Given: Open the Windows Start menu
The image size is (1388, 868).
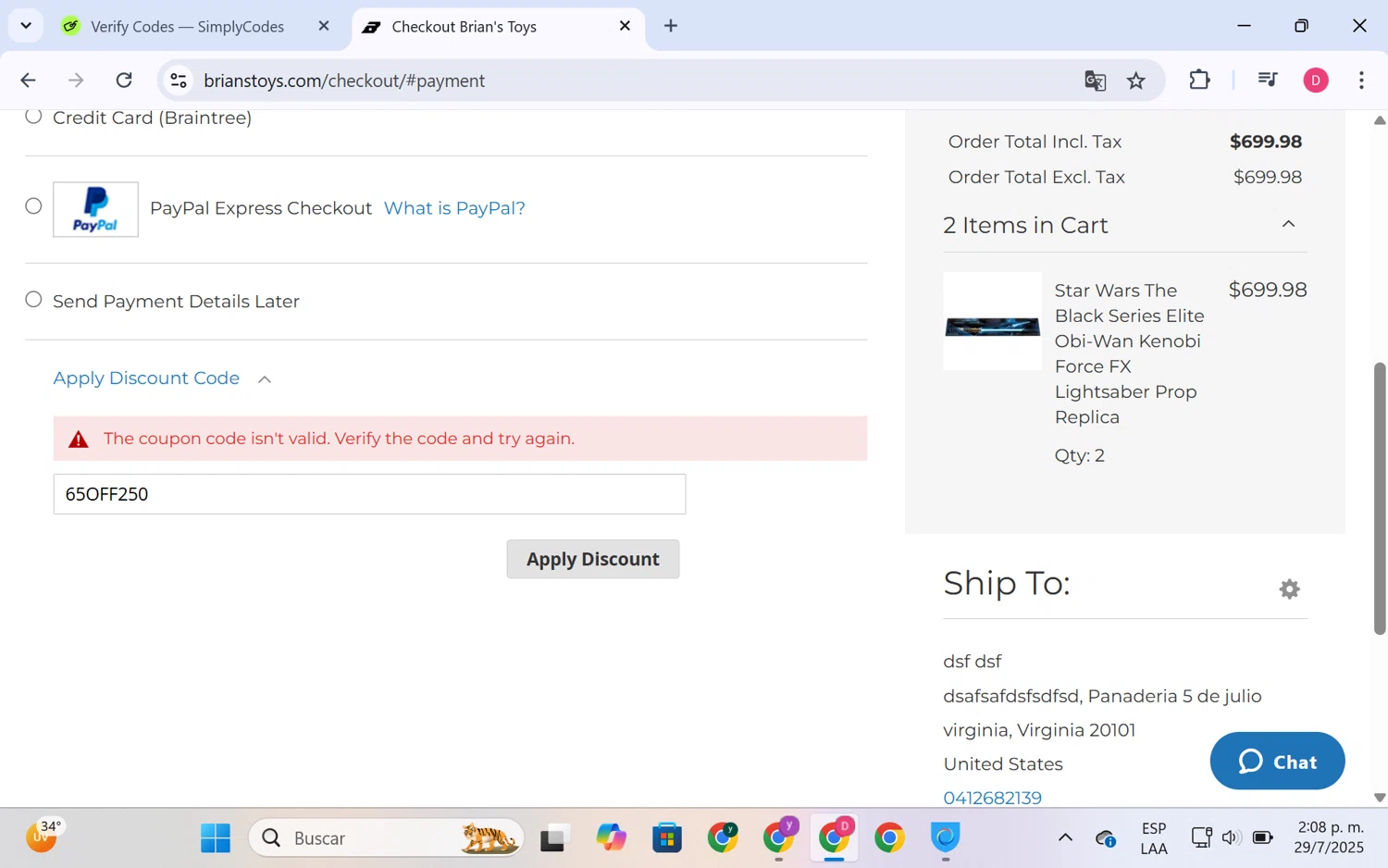Looking at the screenshot, I should [216, 837].
